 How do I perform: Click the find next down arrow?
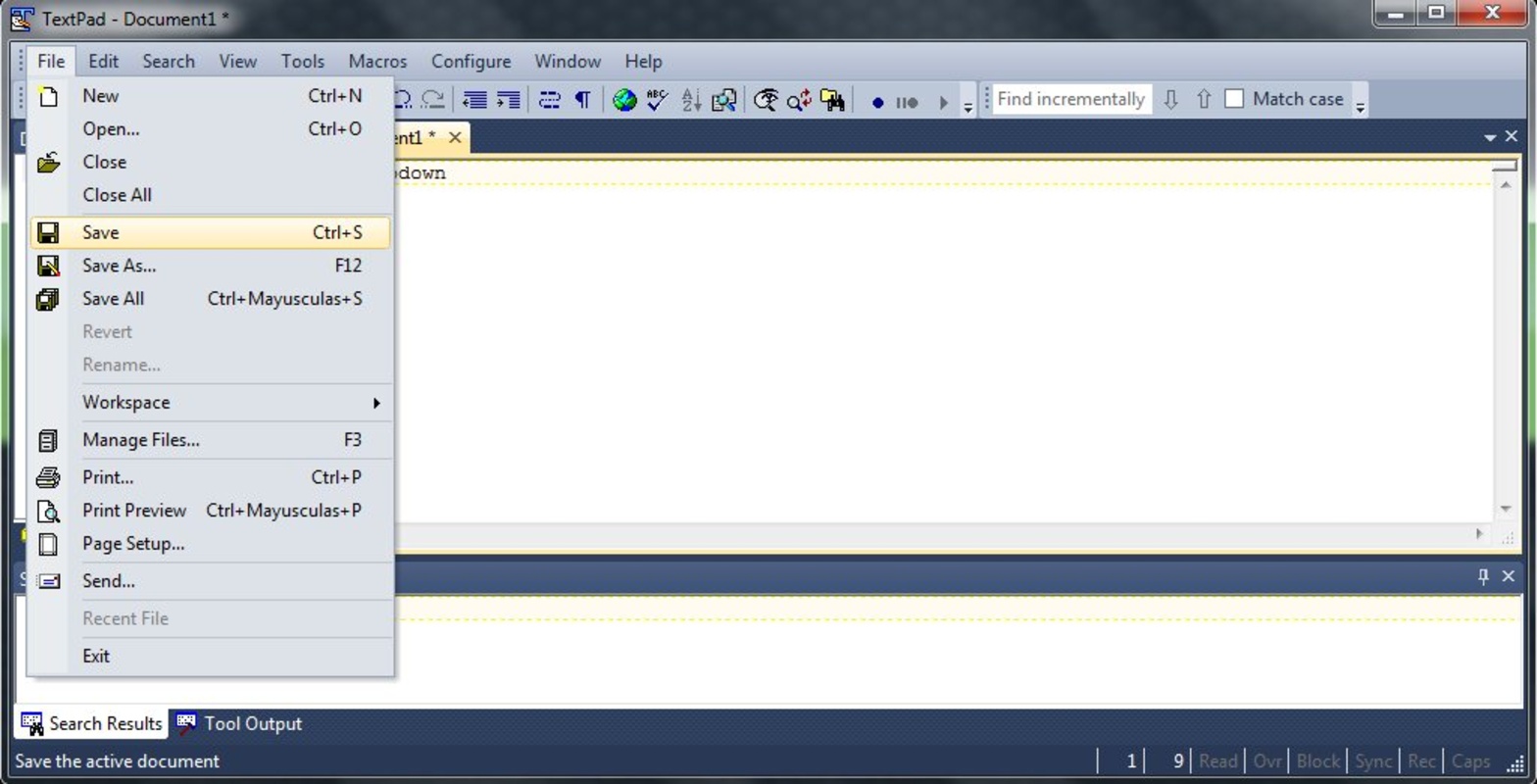tap(1170, 99)
